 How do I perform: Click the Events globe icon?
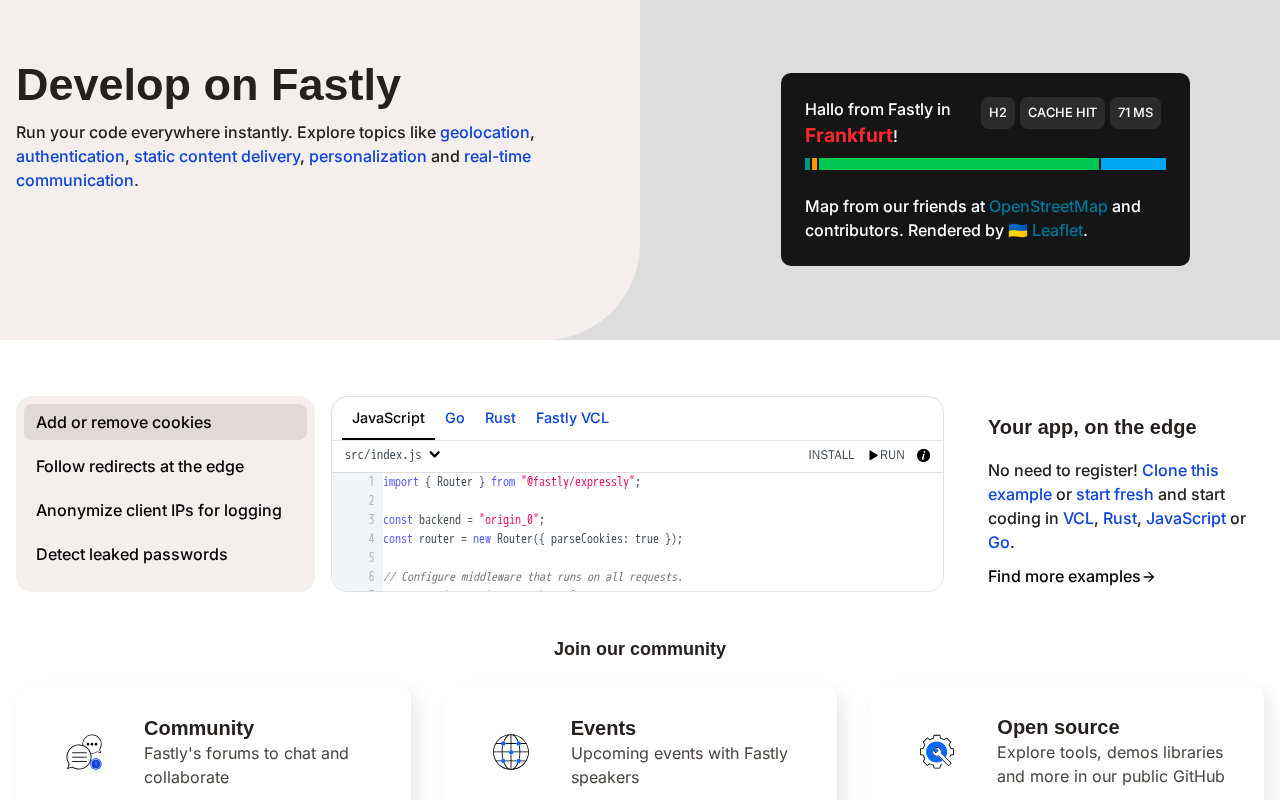coord(510,752)
